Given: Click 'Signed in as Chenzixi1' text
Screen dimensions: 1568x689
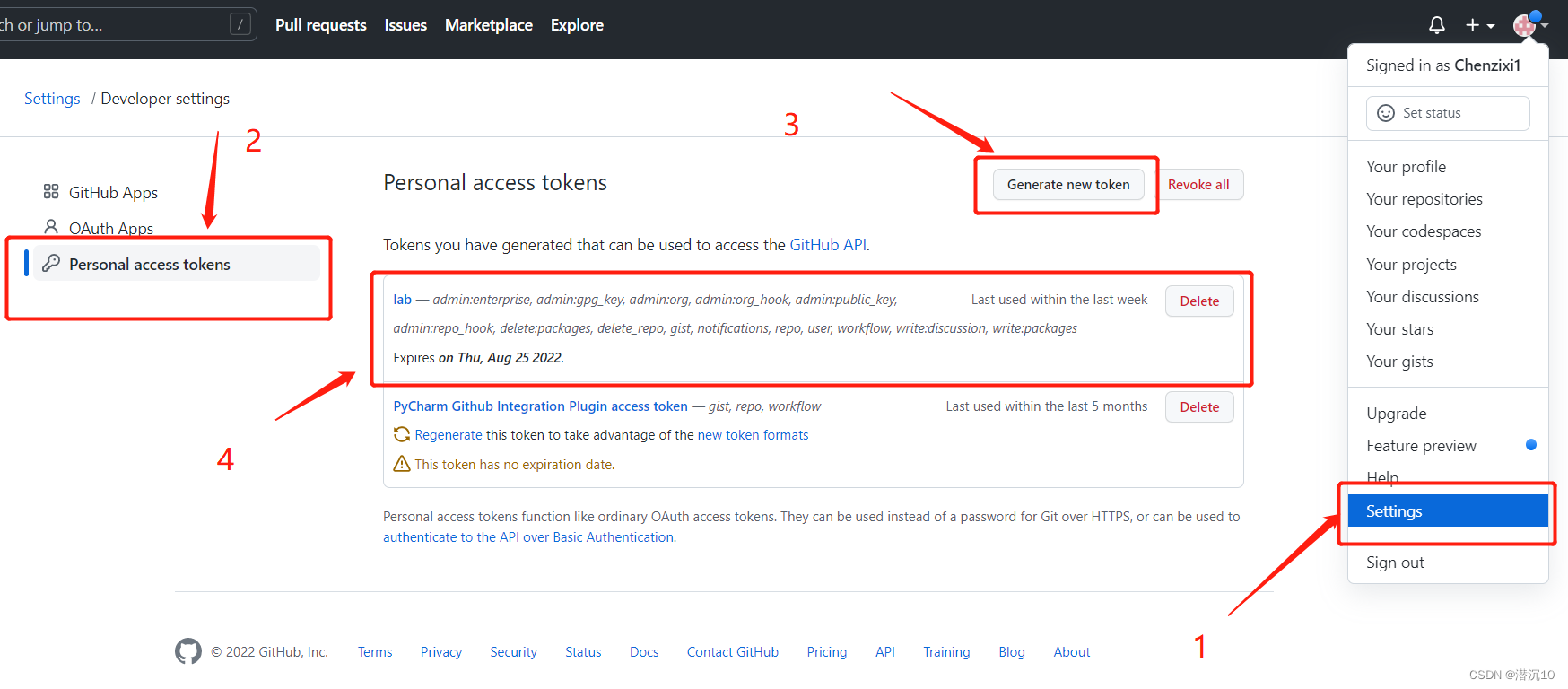Looking at the screenshot, I should point(1443,65).
